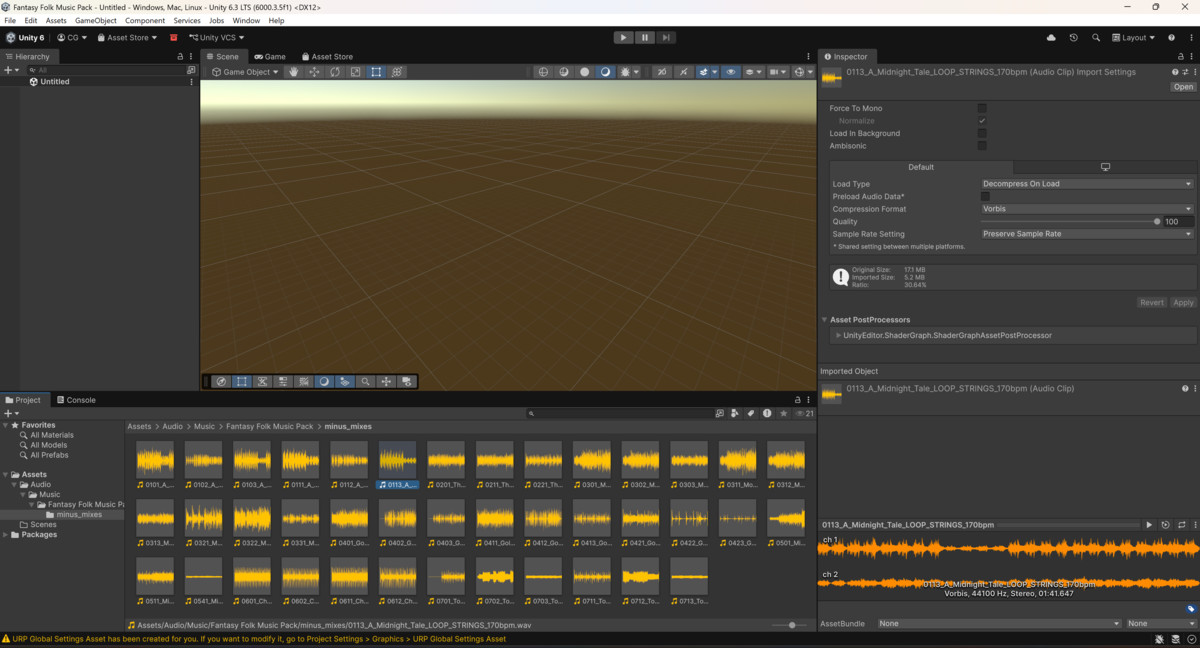This screenshot has height=648, width=1200.
Task: Expand the Packages folder in Project
Action: [6, 535]
